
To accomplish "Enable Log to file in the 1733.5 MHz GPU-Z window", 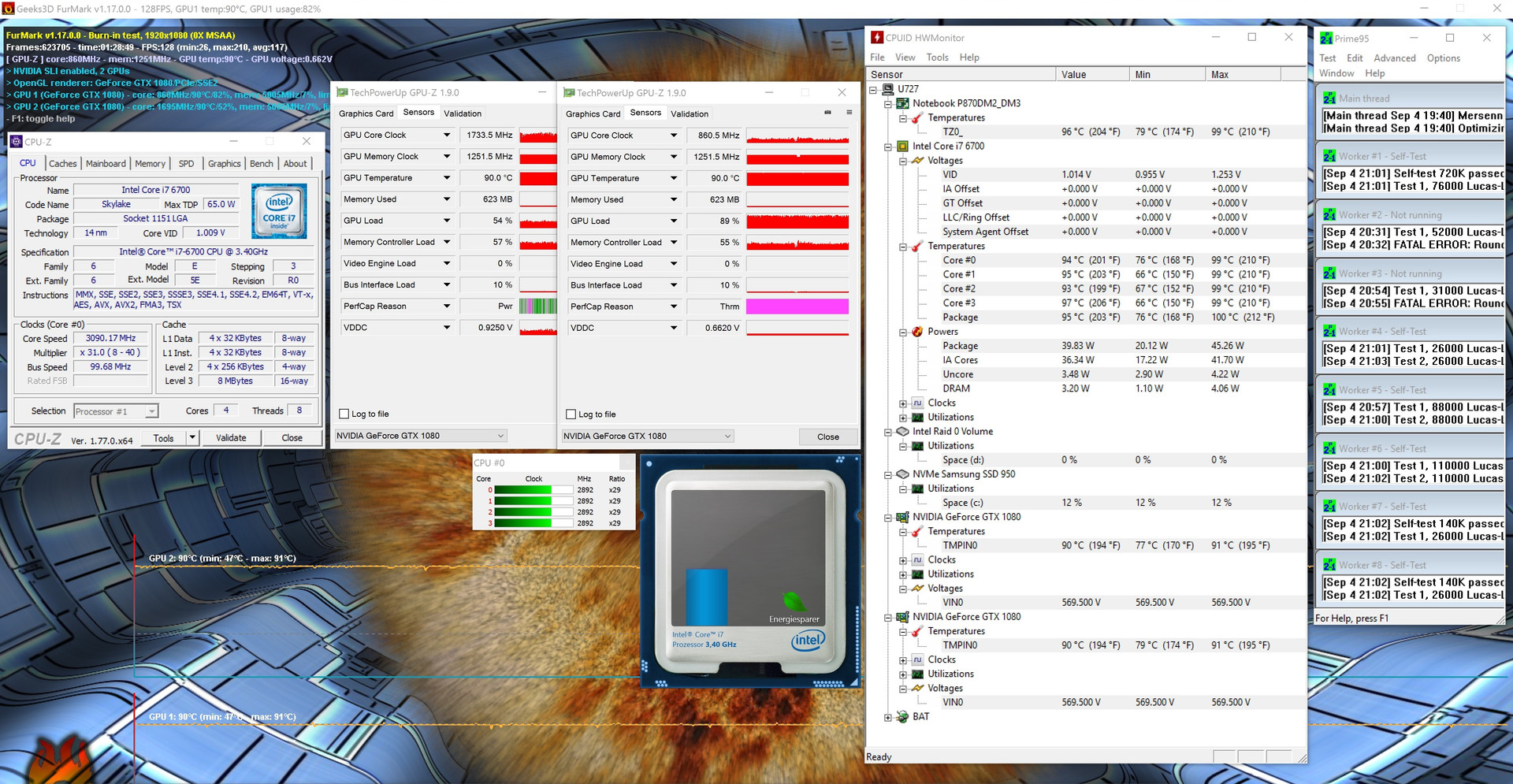I will click(344, 414).
